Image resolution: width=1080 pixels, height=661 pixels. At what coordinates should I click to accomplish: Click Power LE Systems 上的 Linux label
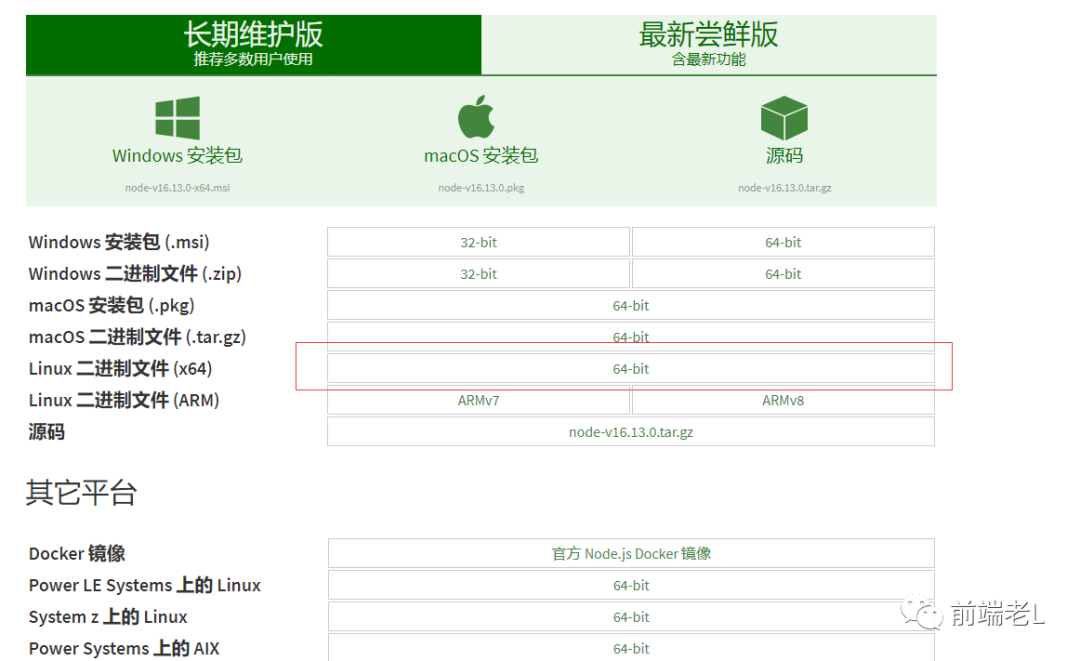coord(145,585)
